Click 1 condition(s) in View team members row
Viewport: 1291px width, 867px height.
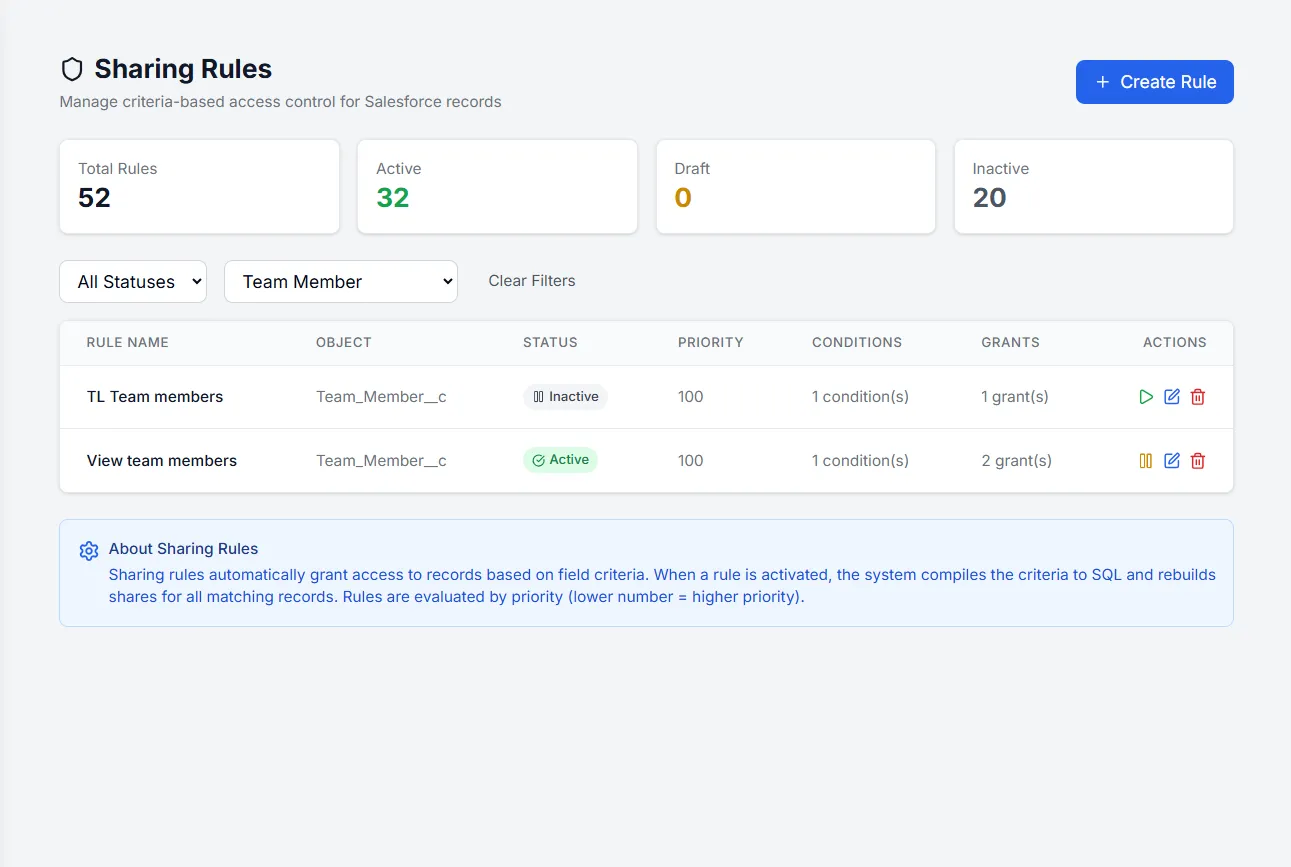click(860, 461)
